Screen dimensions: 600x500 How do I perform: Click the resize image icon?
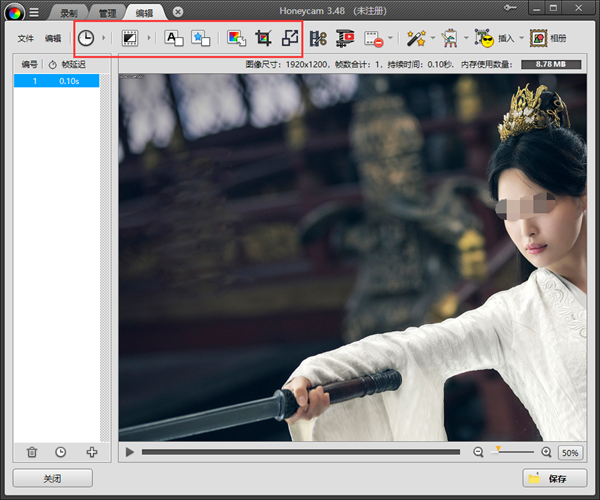point(290,38)
